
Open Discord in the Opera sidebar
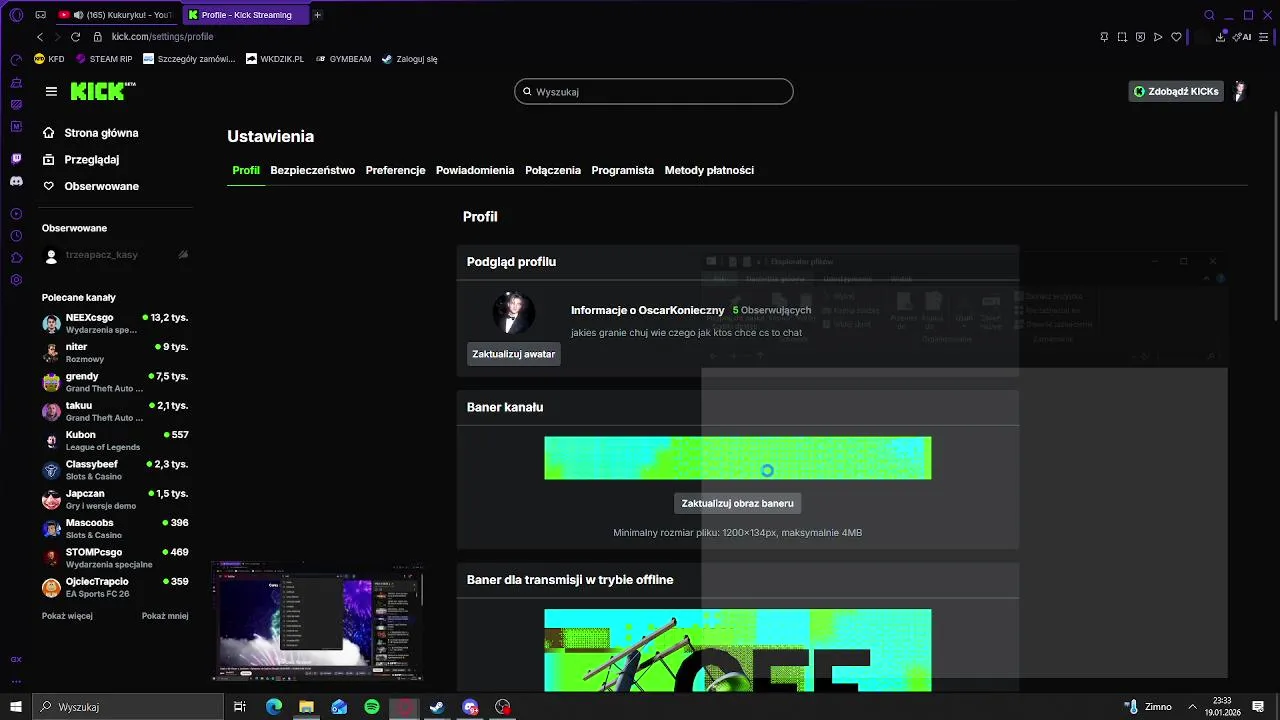tap(16, 181)
